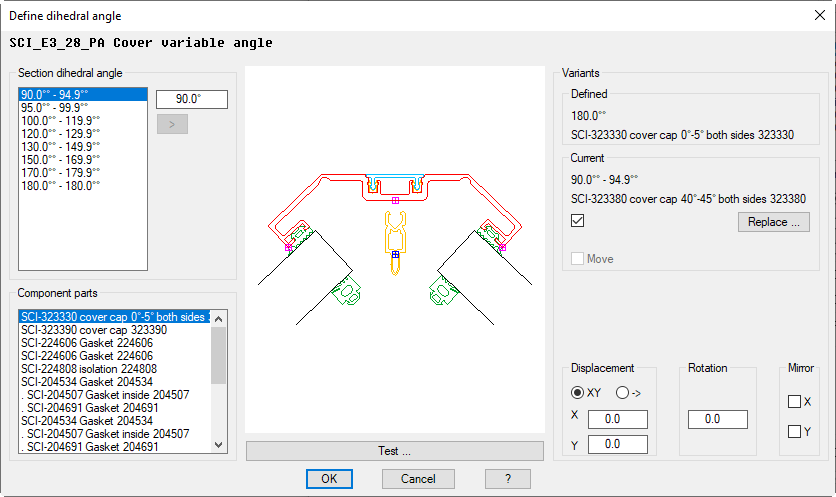The width and height of the screenshot is (836, 497).
Task: Click the Test ... button
Action: point(394,451)
